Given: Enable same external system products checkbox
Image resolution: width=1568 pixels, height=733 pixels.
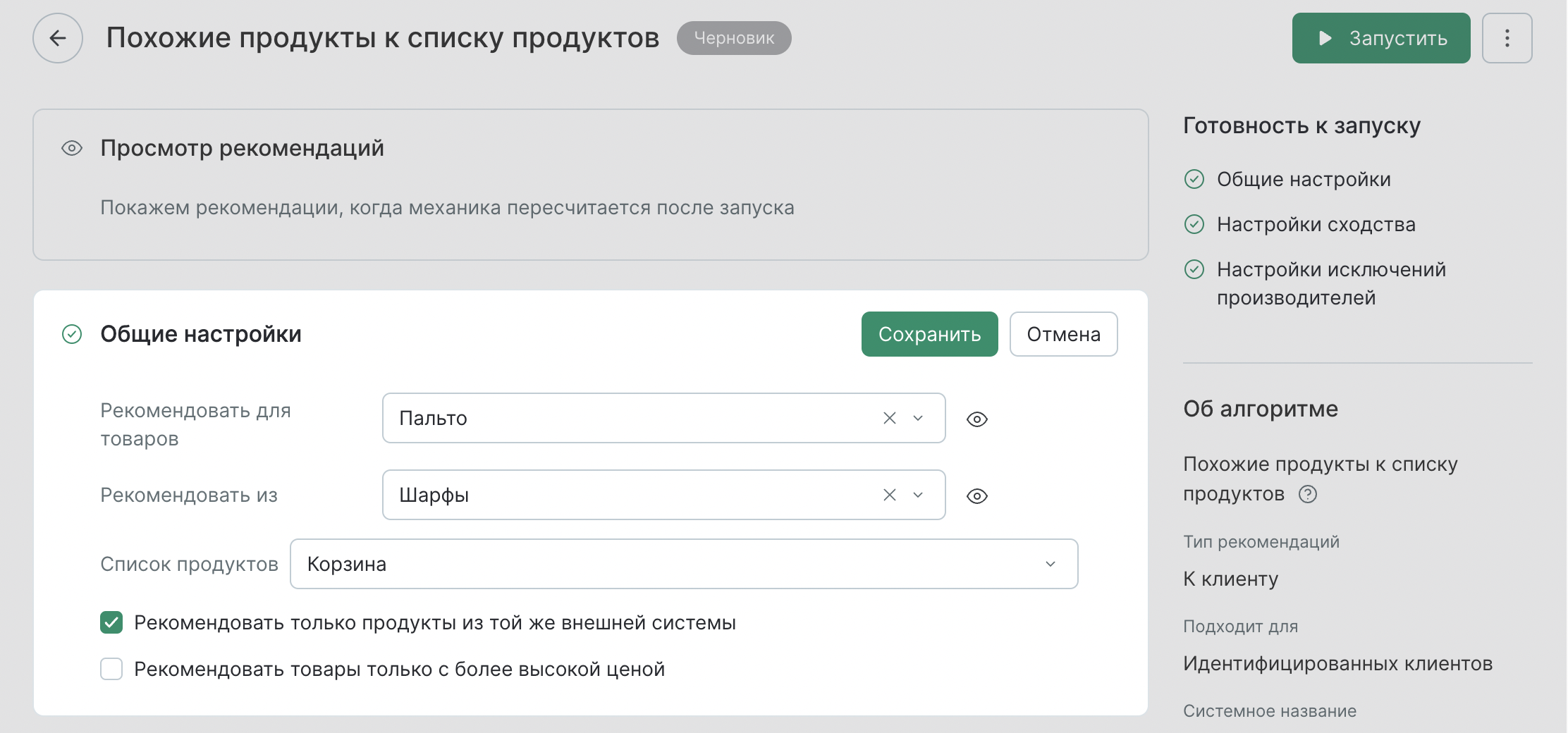Looking at the screenshot, I should (x=111, y=622).
